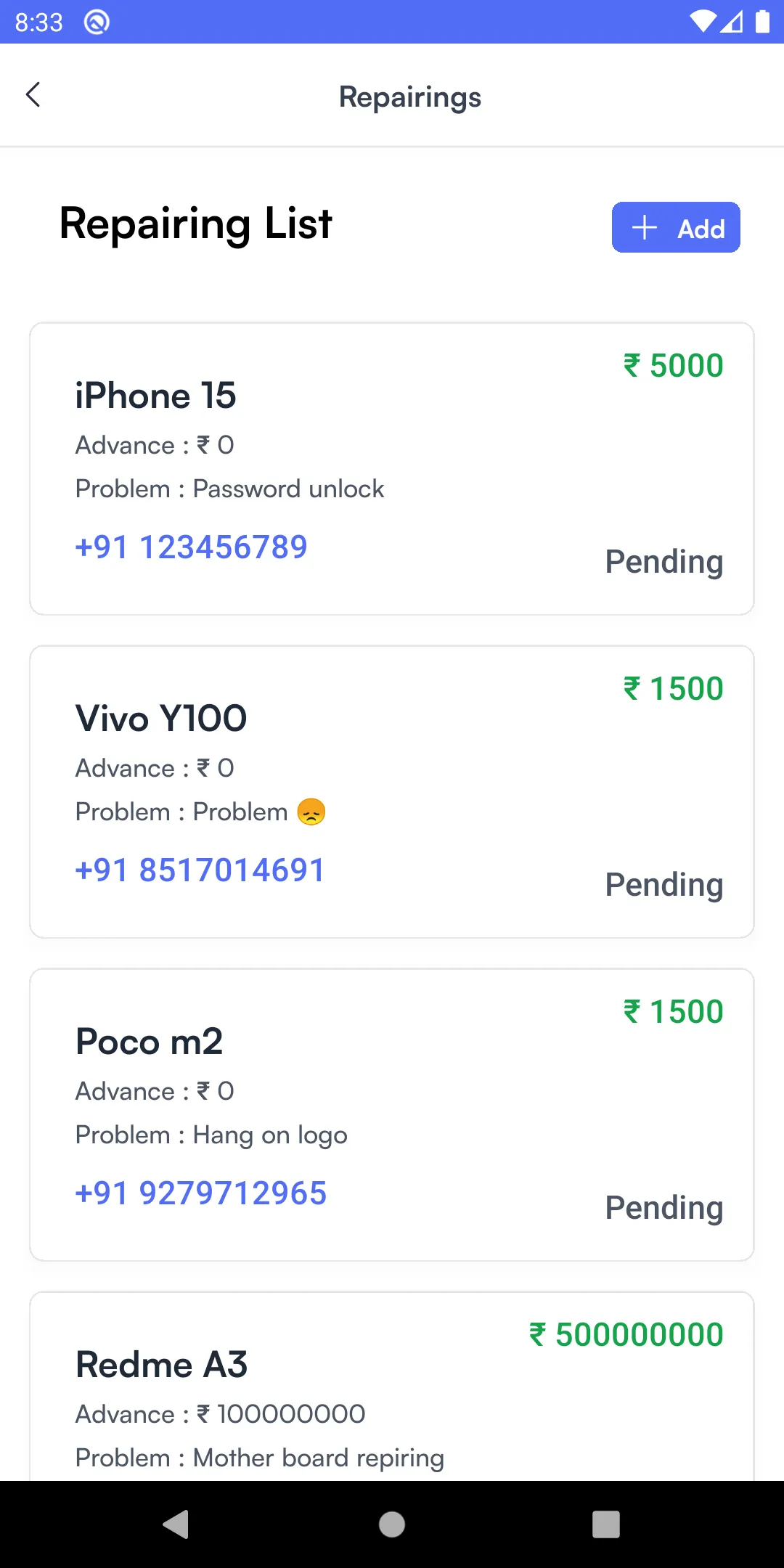Dial the +91 8517014691 link
This screenshot has height=1568, width=784.
pos(200,870)
